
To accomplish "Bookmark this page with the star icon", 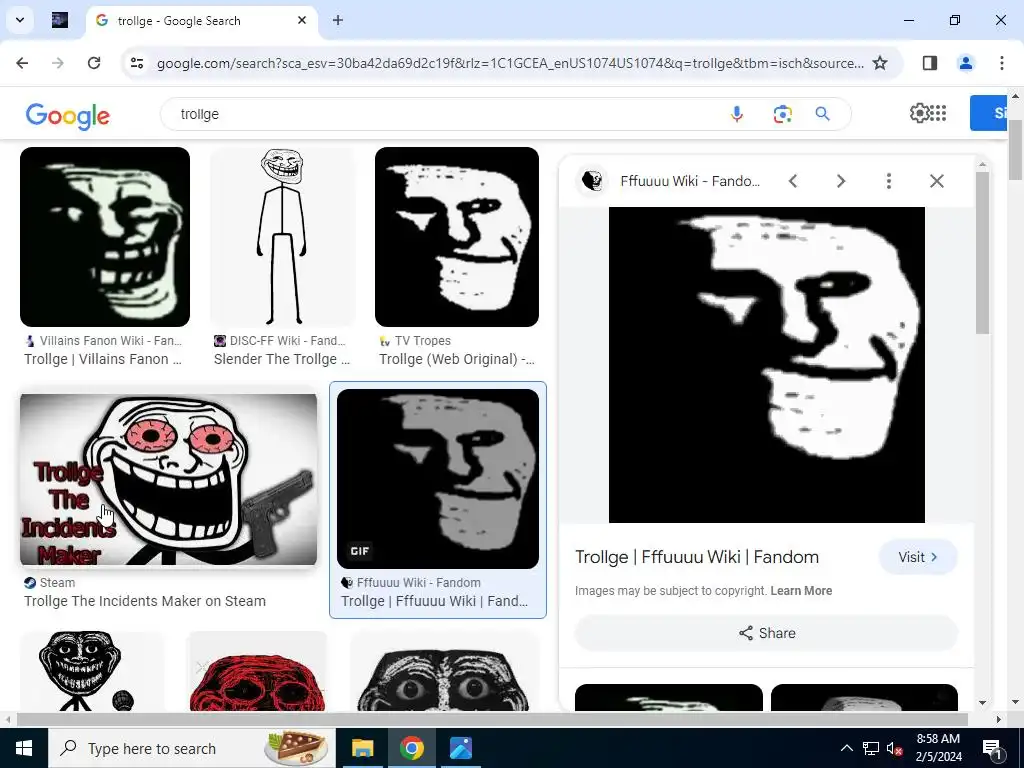I will click(880, 63).
